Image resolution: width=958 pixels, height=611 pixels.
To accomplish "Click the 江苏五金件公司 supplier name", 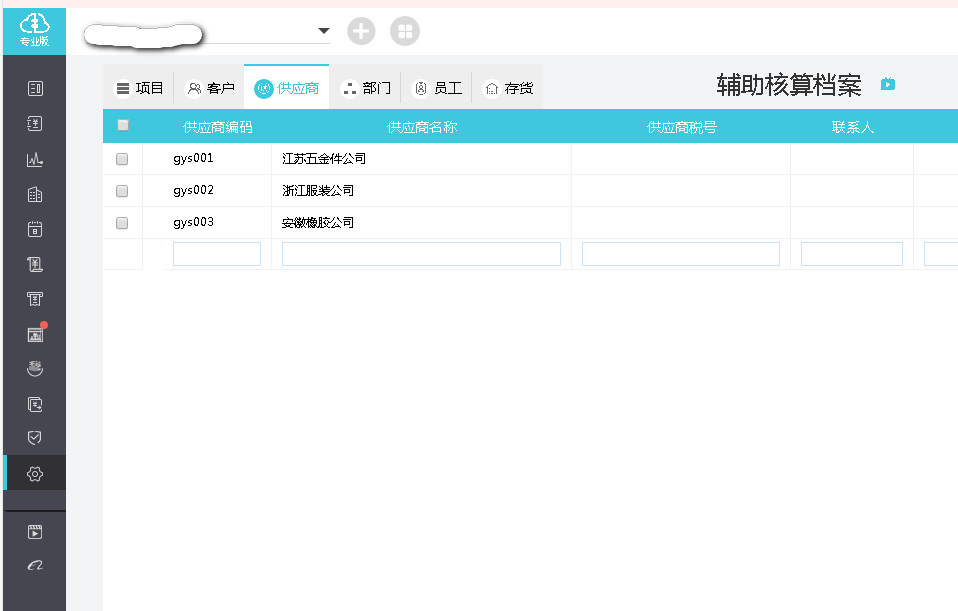I will pyautogui.click(x=324, y=159).
